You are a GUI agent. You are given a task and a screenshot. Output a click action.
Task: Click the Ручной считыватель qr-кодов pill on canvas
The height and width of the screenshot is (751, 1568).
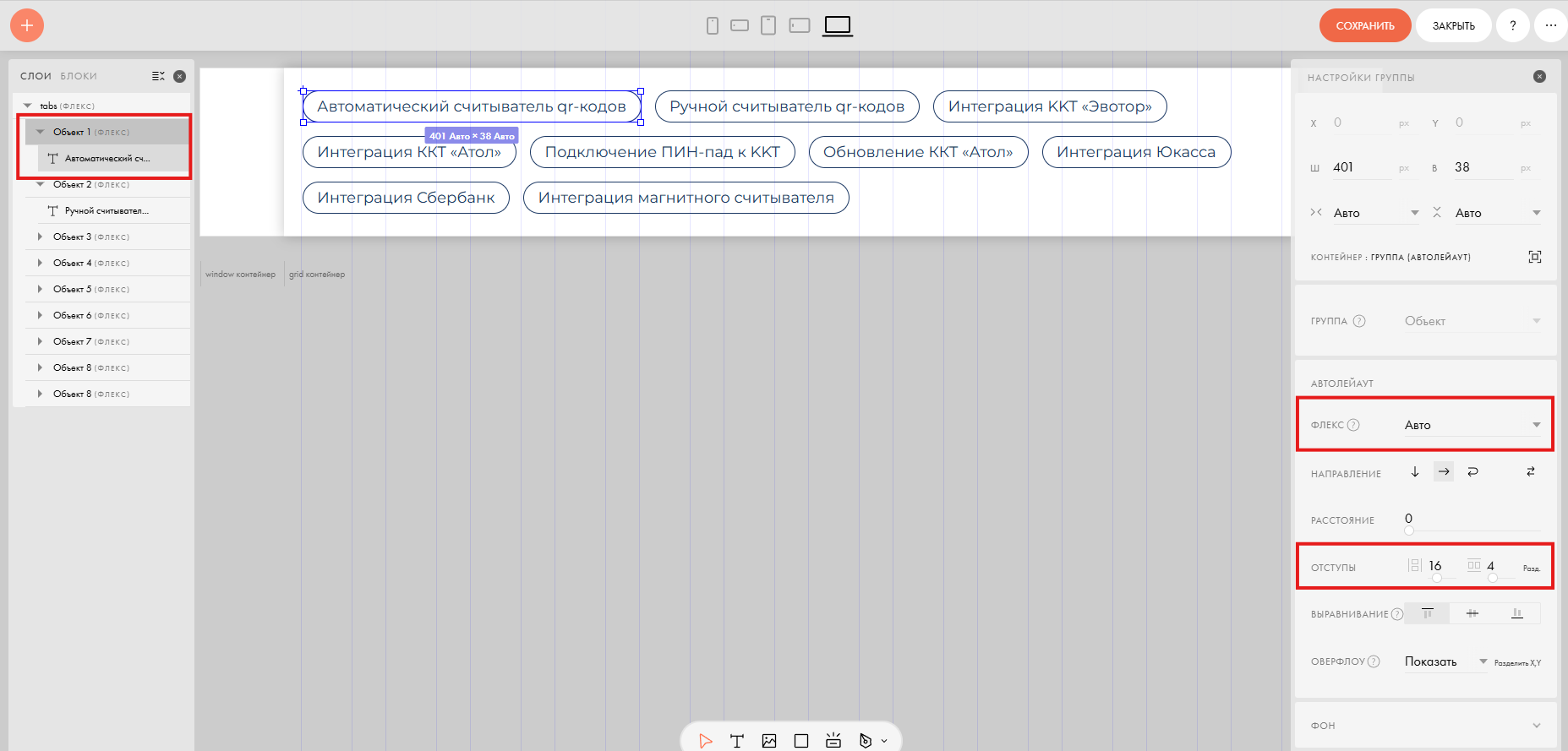pyautogui.click(x=787, y=106)
